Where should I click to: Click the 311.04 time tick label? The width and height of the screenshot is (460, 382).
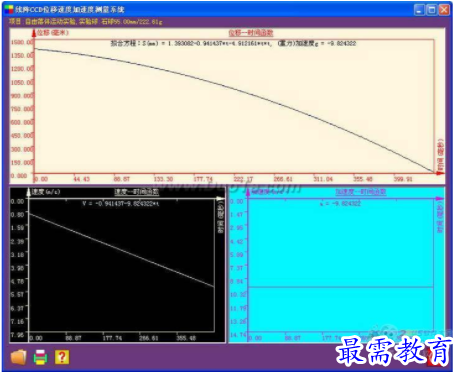323,179
